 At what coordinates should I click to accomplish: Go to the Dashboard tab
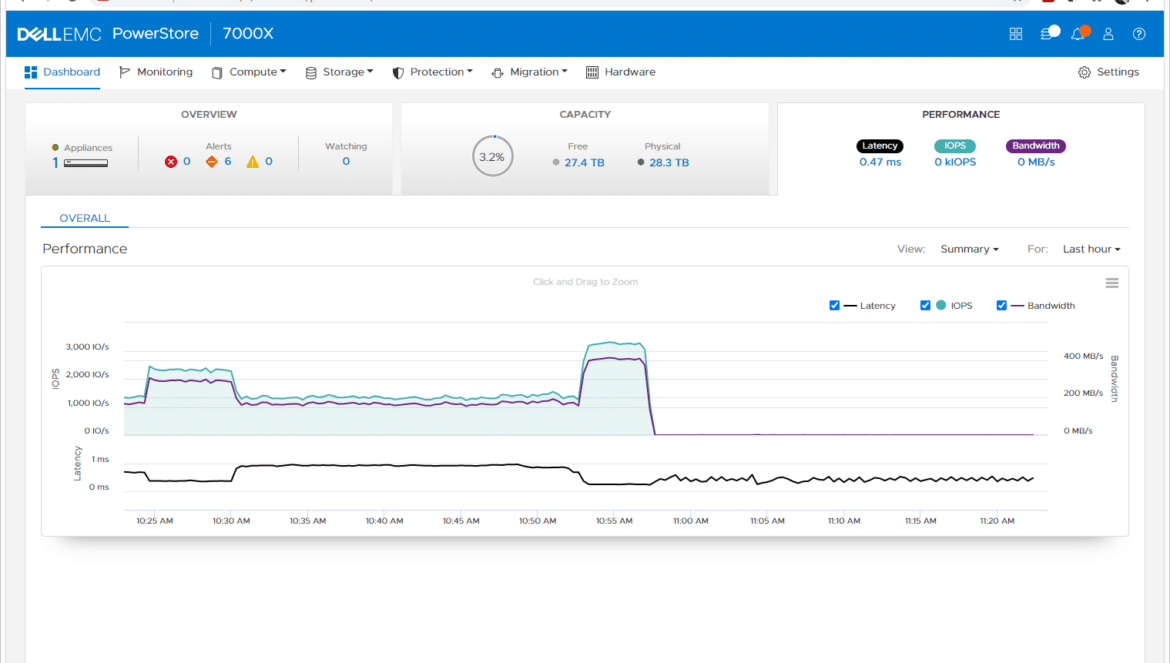(63, 72)
